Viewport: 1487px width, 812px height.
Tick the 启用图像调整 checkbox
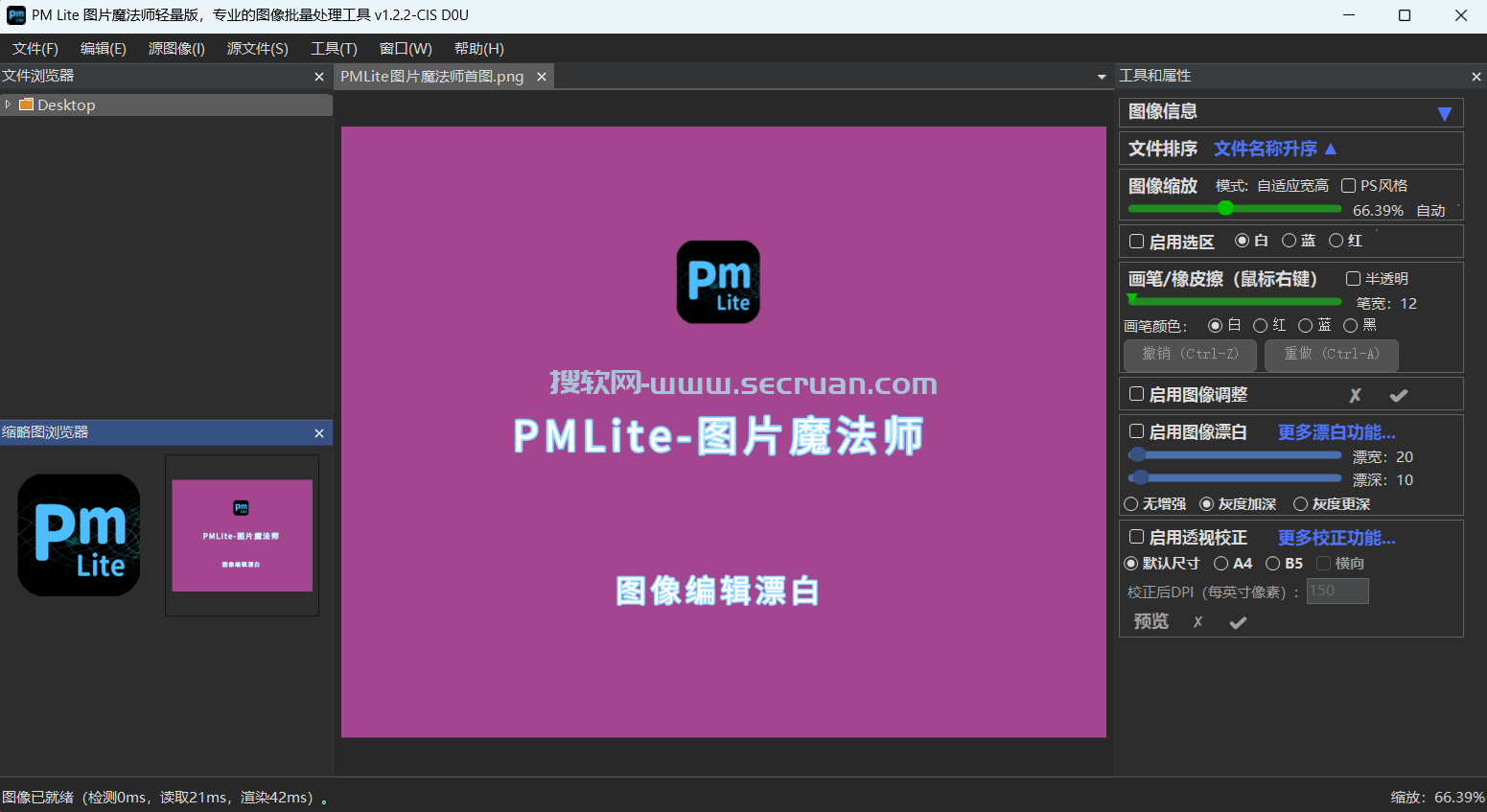pyautogui.click(x=1137, y=394)
